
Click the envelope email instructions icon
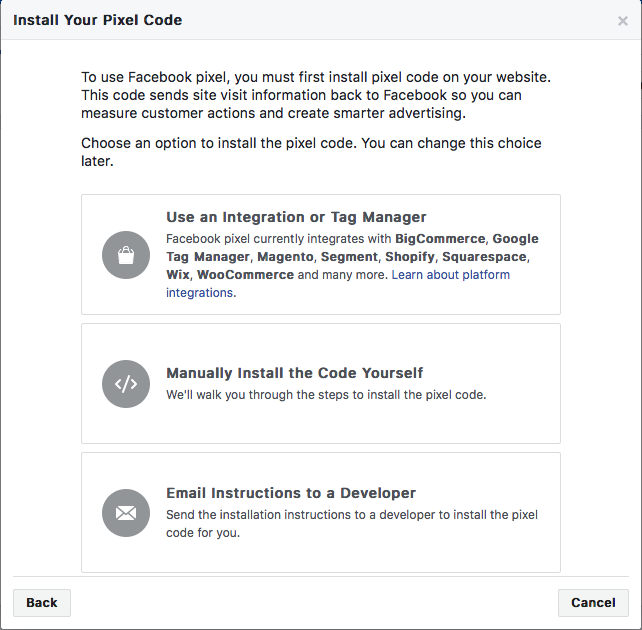coord(126,513)
